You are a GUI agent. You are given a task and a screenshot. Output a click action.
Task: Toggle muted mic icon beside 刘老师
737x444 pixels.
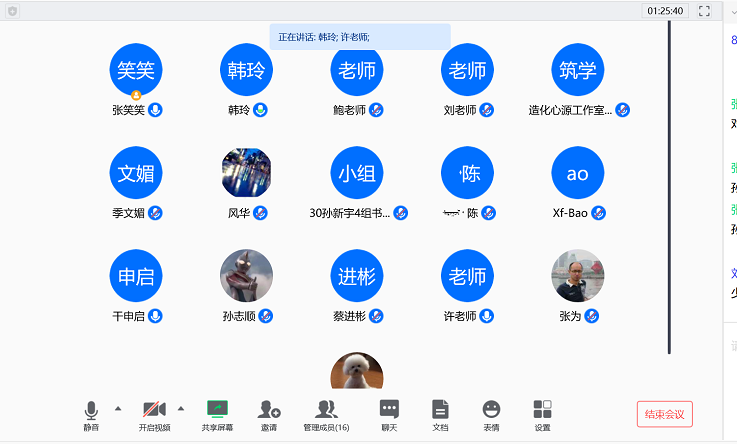(487, 110)
